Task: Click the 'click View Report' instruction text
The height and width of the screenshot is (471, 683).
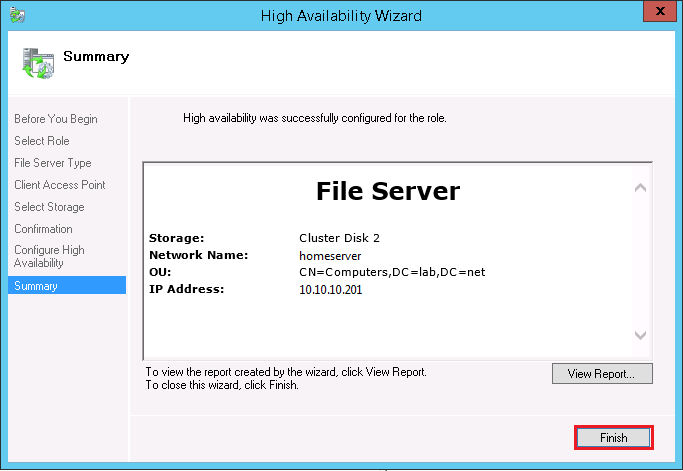Action: [286, 372]
